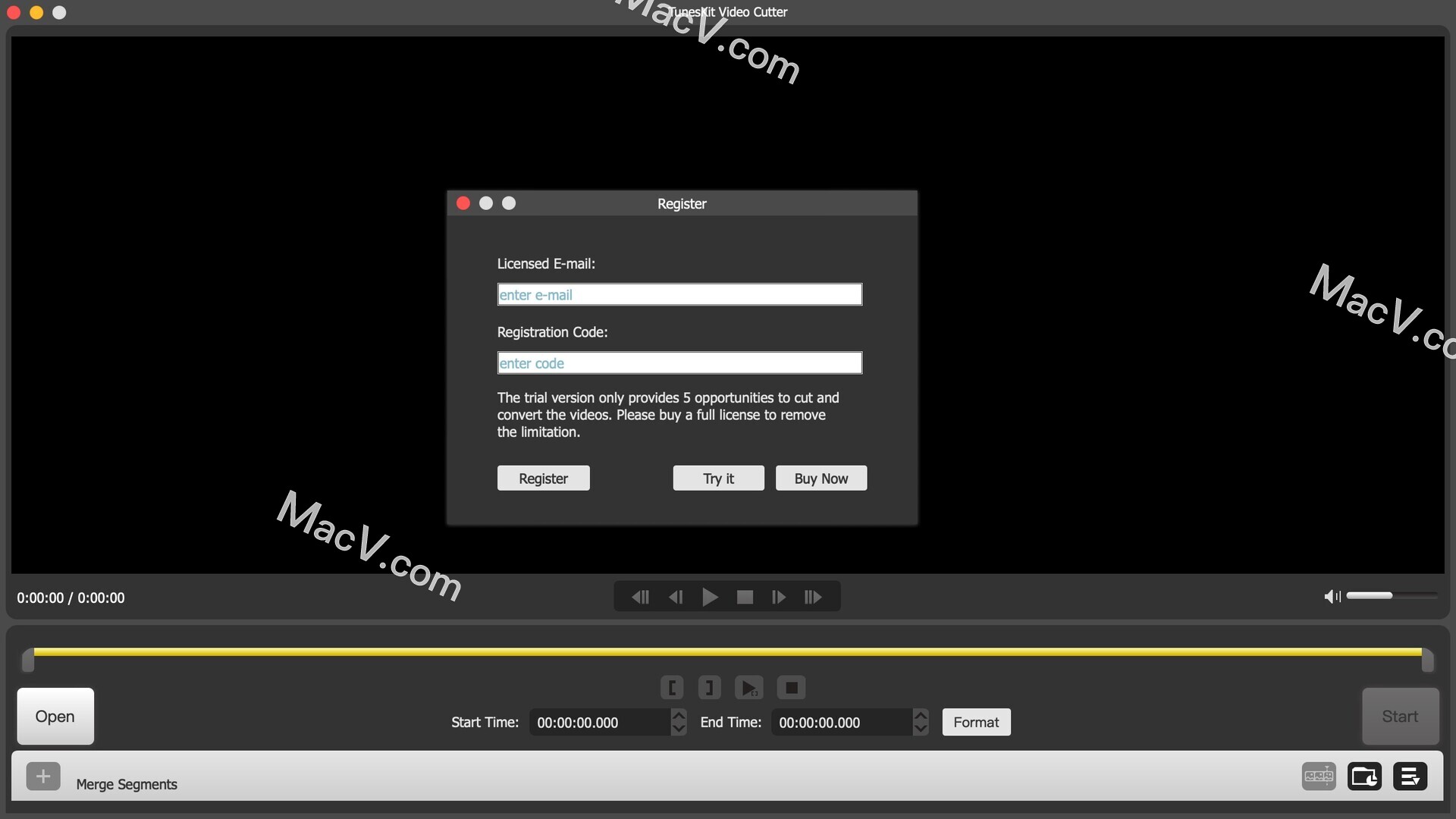Click the 0:00:00 / 0:00:00 time display
Screen dimensions: 1456x819
pyautogui.click(x=71, y=598)
